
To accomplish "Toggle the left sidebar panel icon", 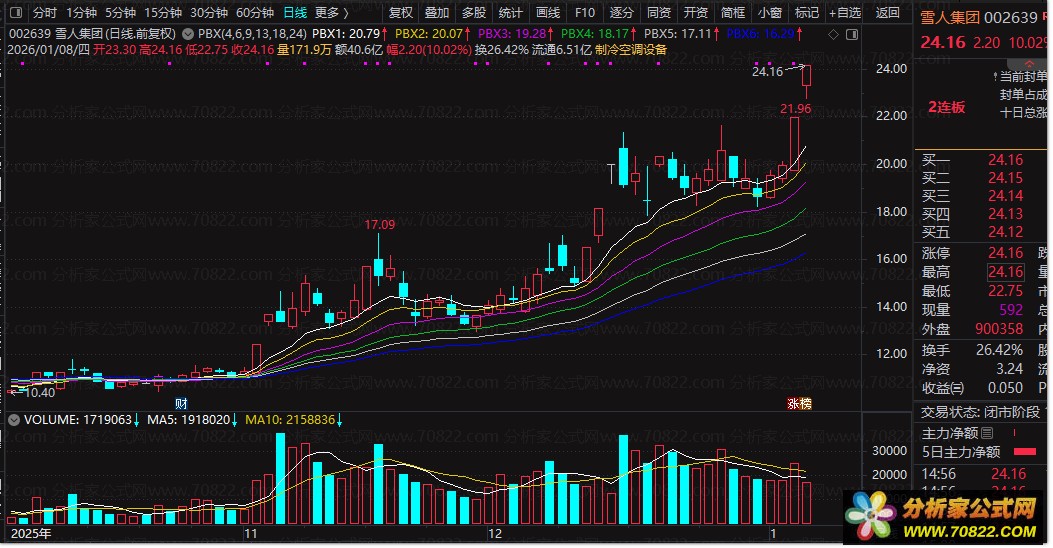I will tap(16, 12).
